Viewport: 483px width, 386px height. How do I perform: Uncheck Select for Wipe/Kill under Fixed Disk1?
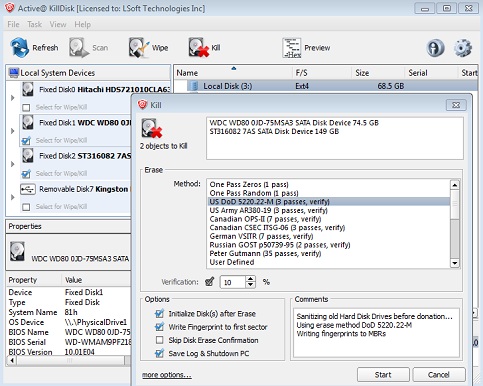coord(26,140)
